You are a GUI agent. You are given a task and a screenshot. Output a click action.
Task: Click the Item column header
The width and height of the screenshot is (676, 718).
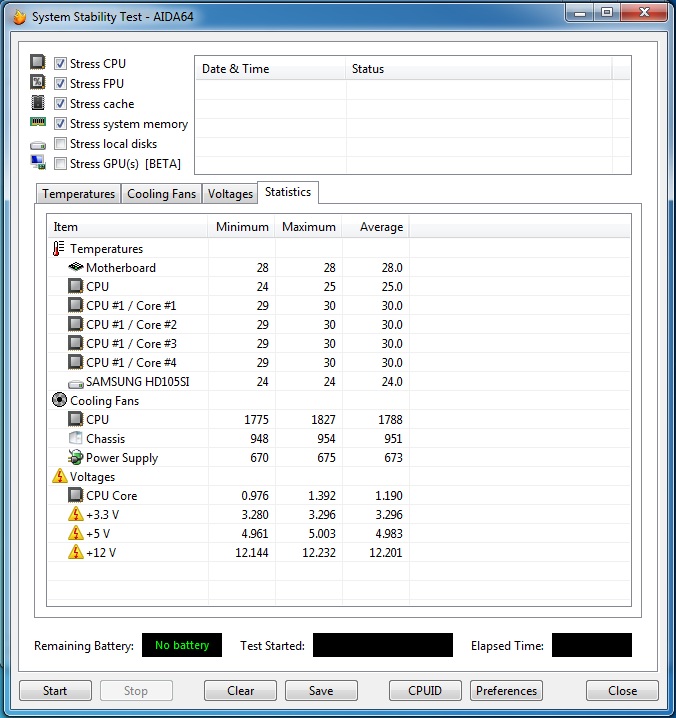[x=128, y=227]
